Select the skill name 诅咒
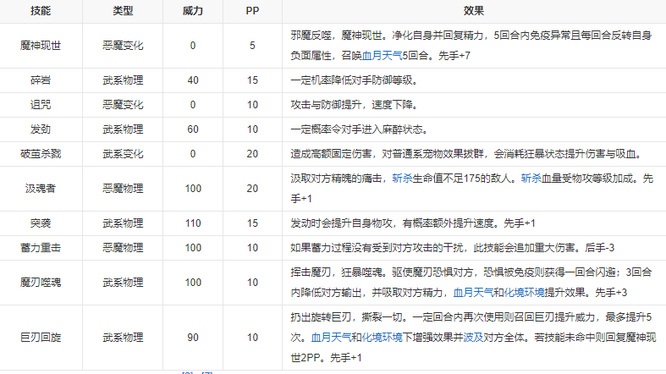 (41, 105)
